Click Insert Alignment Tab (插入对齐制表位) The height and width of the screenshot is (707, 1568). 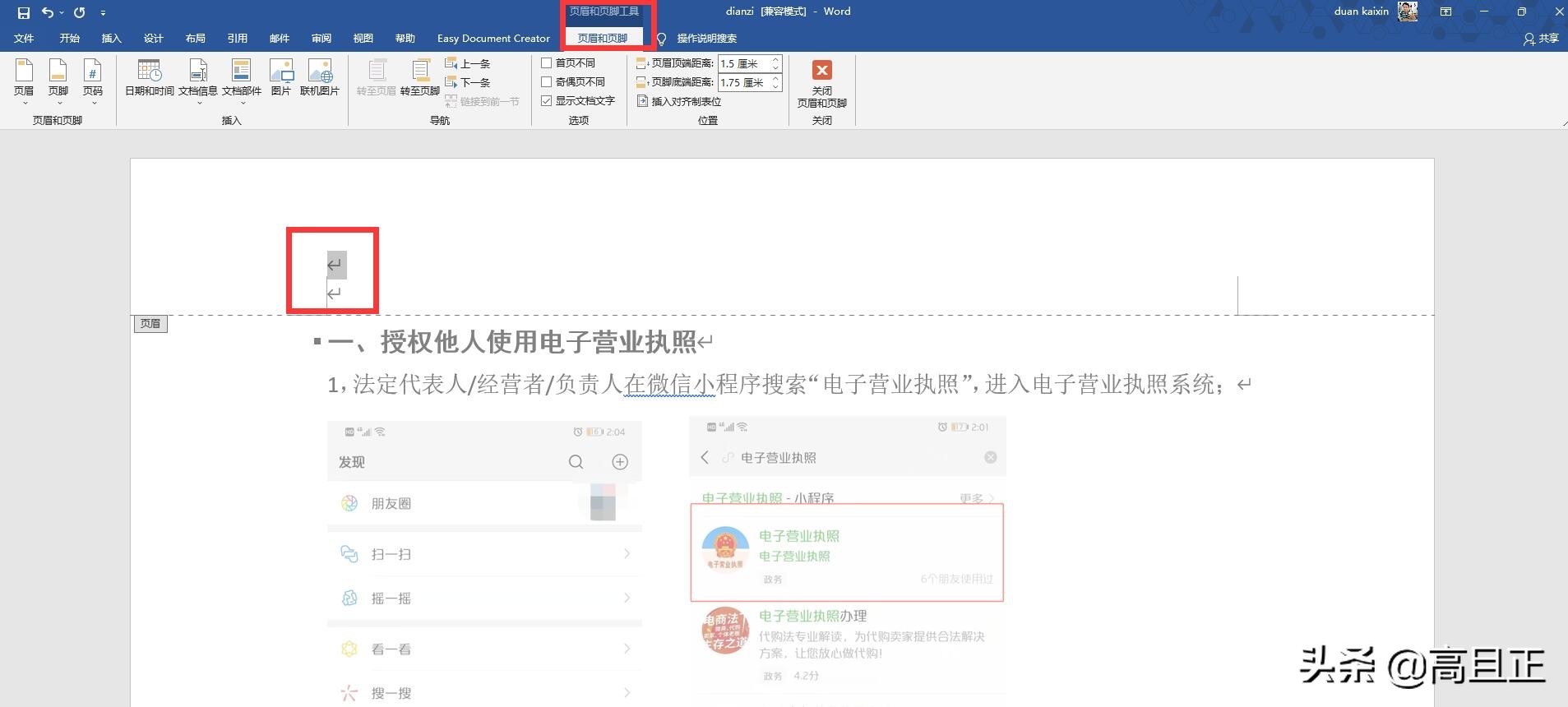tap(679, 101)
